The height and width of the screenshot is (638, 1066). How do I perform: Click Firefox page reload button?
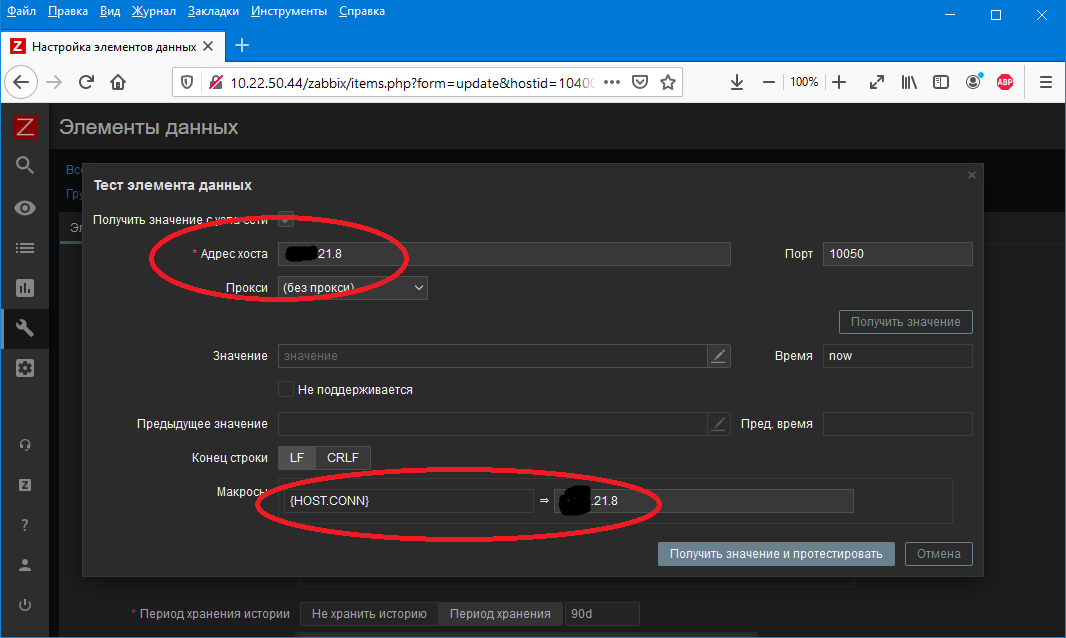point(86,82)
